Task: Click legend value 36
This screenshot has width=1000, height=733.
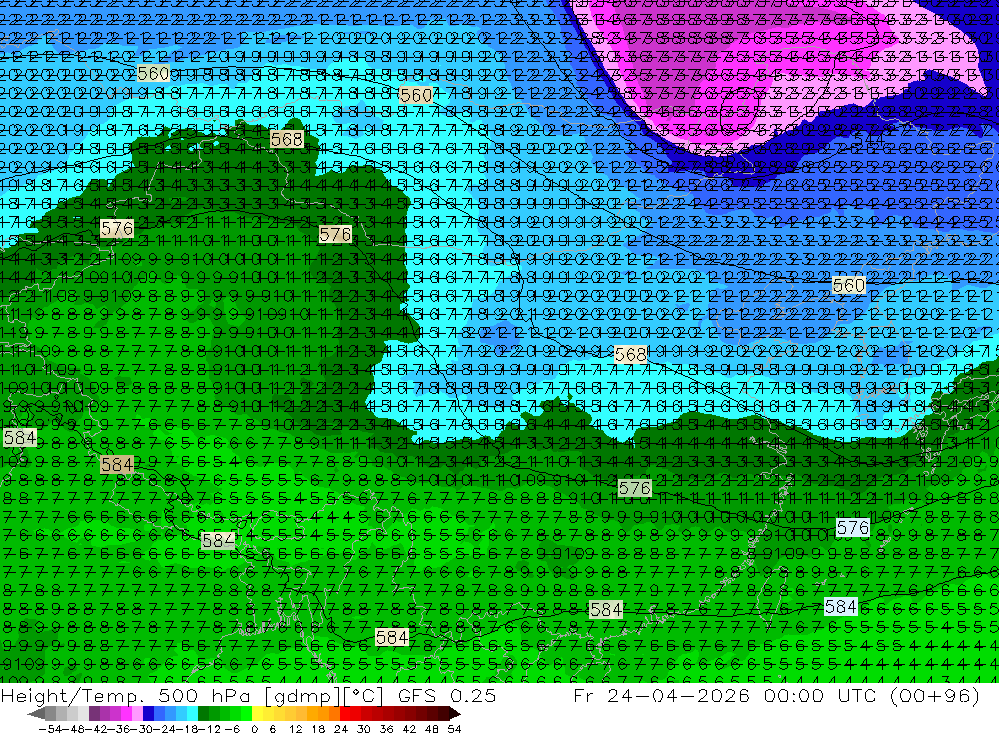Action: coord(386,729)
